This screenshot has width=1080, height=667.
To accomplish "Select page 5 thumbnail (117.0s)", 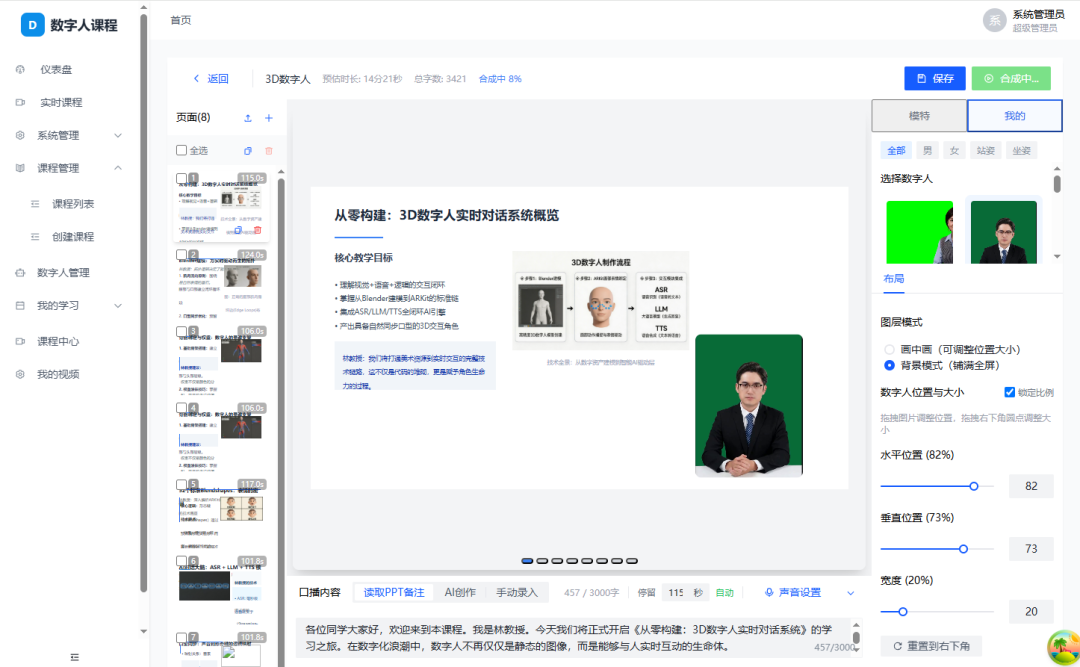I will [221, 513].
